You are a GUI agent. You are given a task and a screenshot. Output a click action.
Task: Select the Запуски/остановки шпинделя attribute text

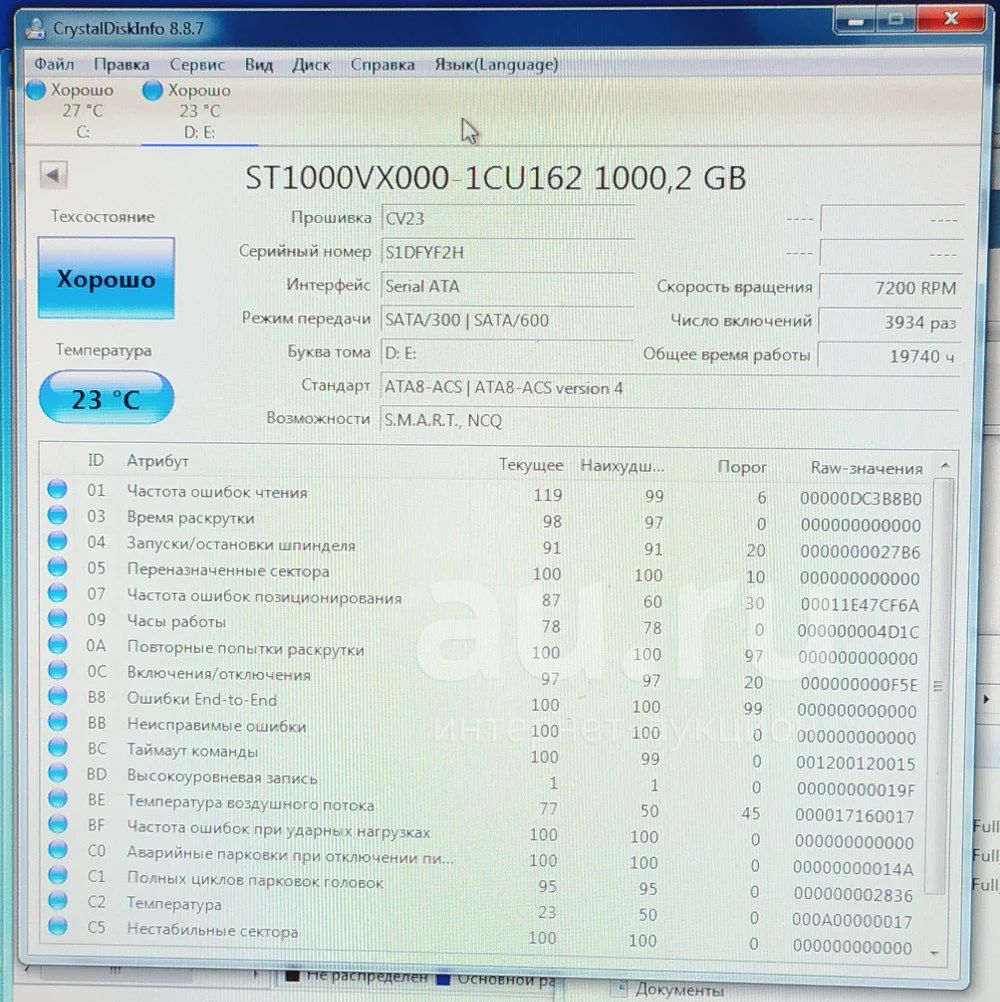pyautogui.click(x=241, y=544)
